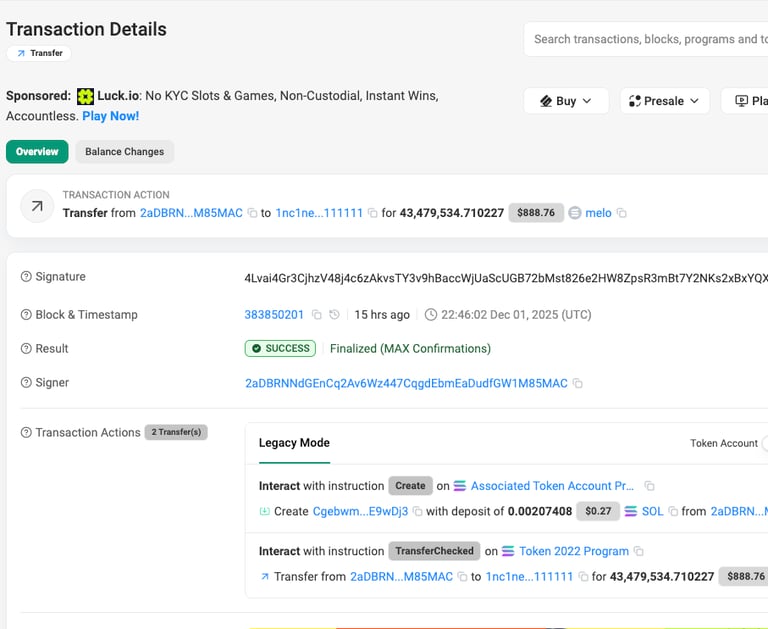Copy sender address in Transaction Action summary
The width and height of the screenshot is (768, 629).
click(252, 213)
